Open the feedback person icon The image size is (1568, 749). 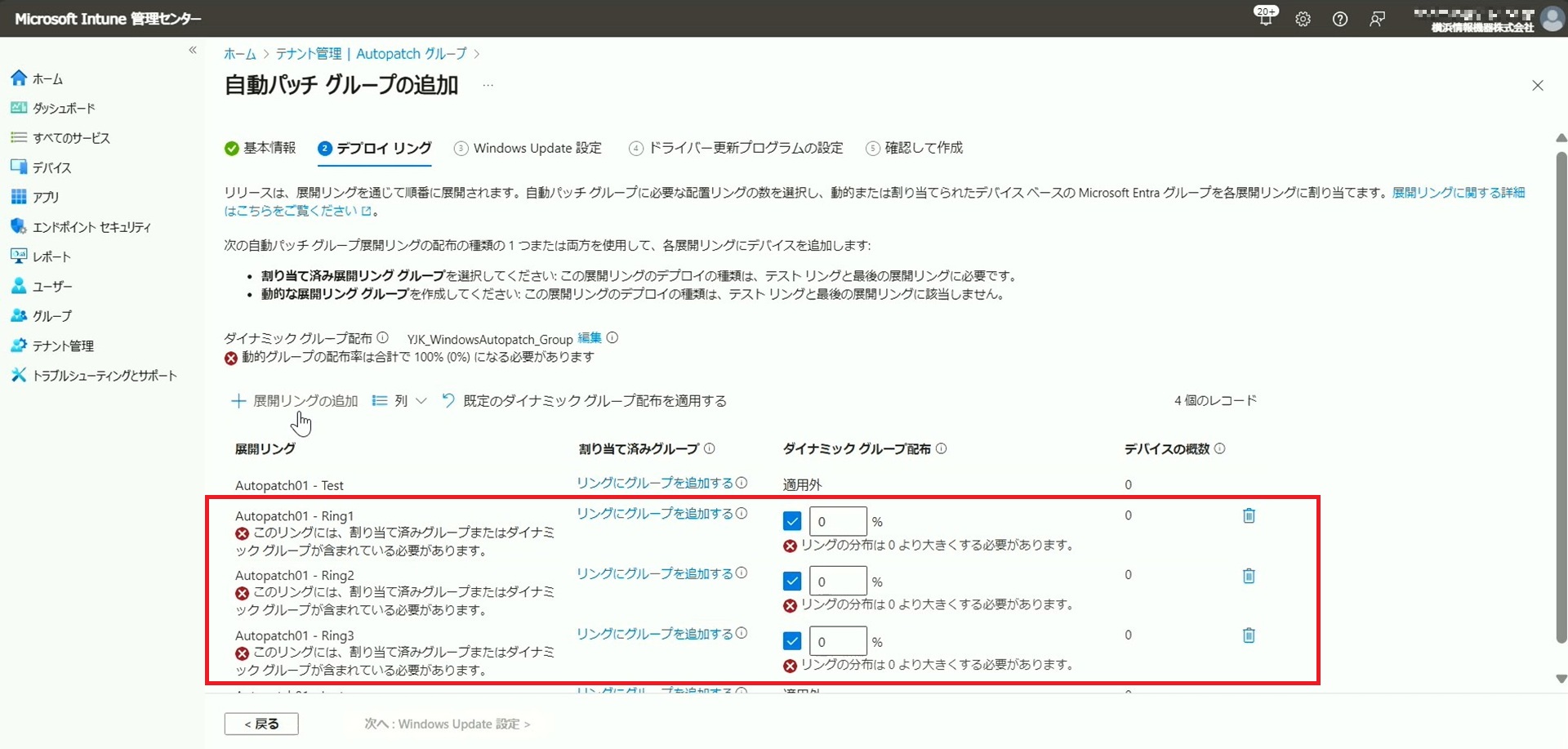[x=1377, y=19]
